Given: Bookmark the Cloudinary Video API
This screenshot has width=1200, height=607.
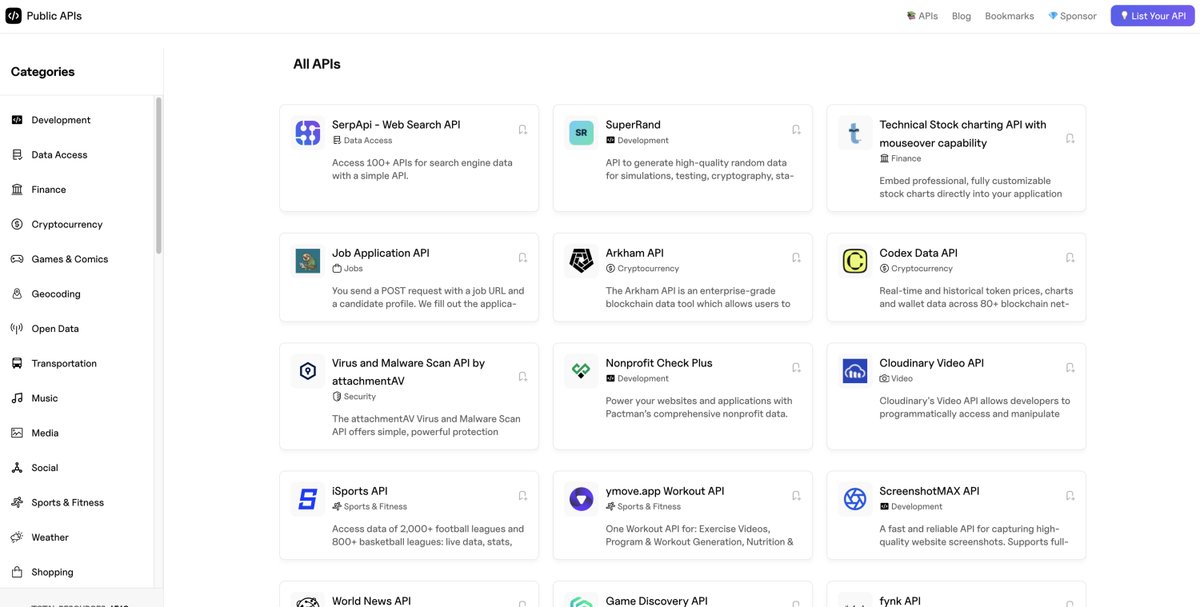Looking at the screenshot, I should [1070, 367].
